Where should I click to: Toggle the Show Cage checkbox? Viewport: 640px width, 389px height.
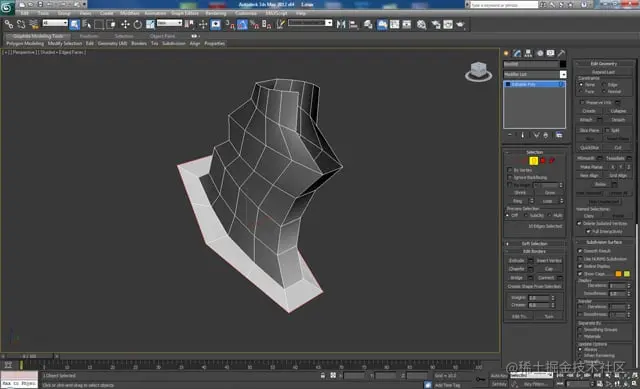pyautogui.click(x=580, y=274)
